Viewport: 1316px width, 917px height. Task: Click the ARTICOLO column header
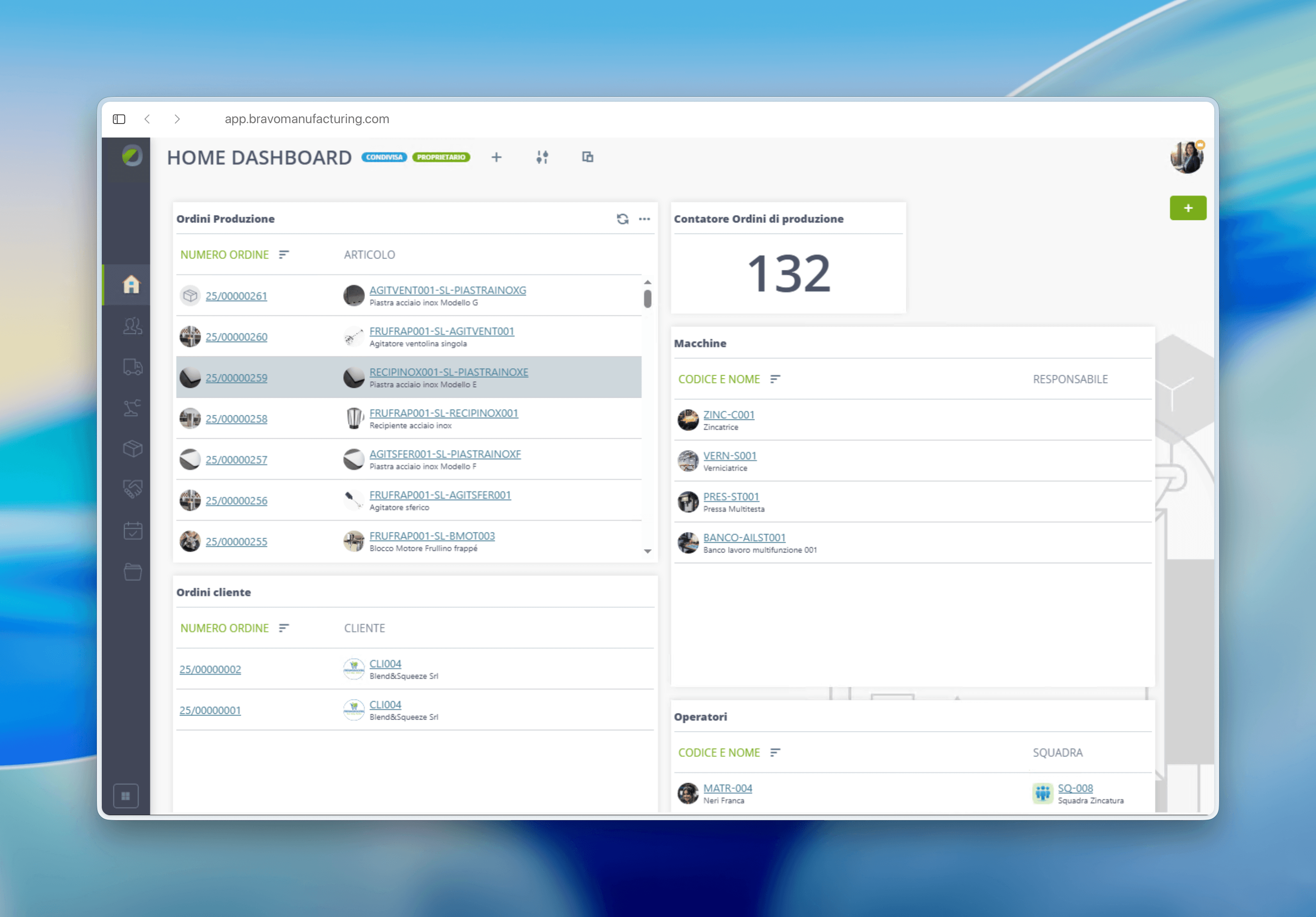pyautogui.click(x=370, y=254)
